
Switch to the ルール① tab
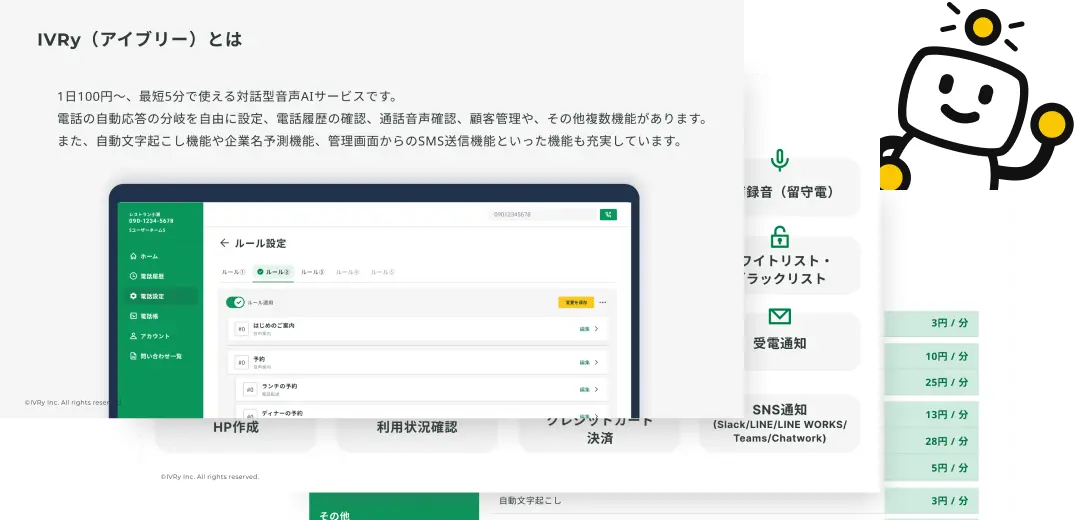233,272
